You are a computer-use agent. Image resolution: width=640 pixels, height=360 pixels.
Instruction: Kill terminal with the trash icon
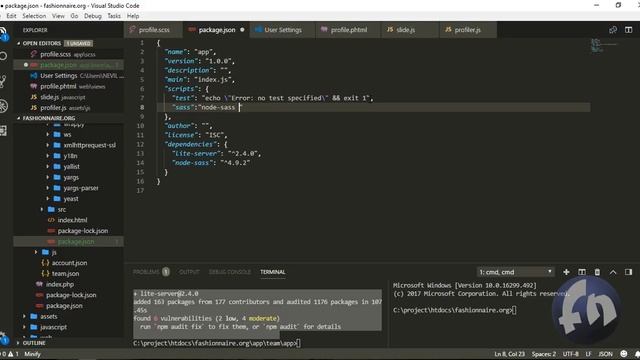(597, 272)
